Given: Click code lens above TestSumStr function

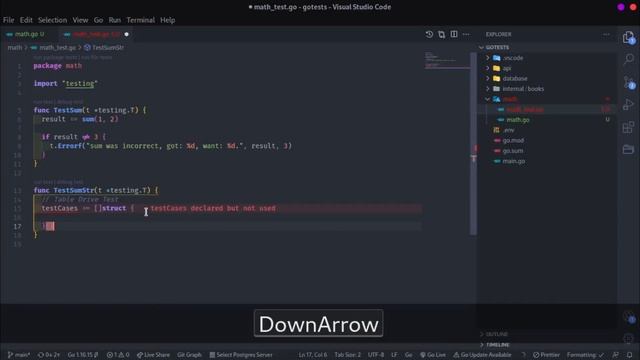Looking at the screenshot, I should click(58, 182).
